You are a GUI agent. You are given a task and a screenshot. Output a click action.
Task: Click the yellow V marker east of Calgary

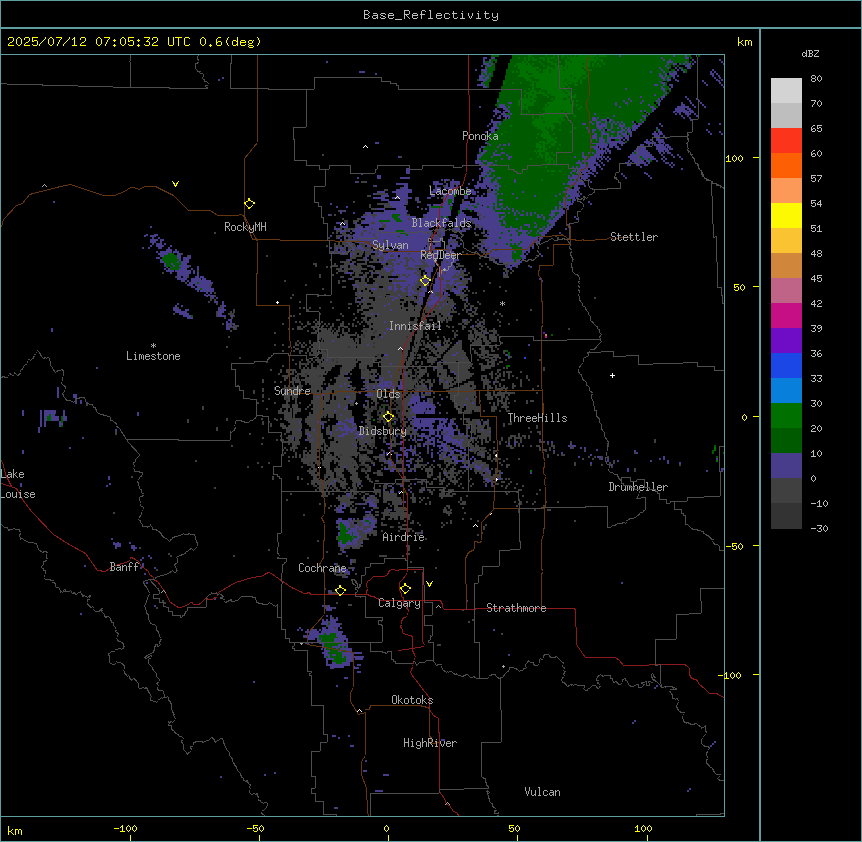[x=429, y=584]
